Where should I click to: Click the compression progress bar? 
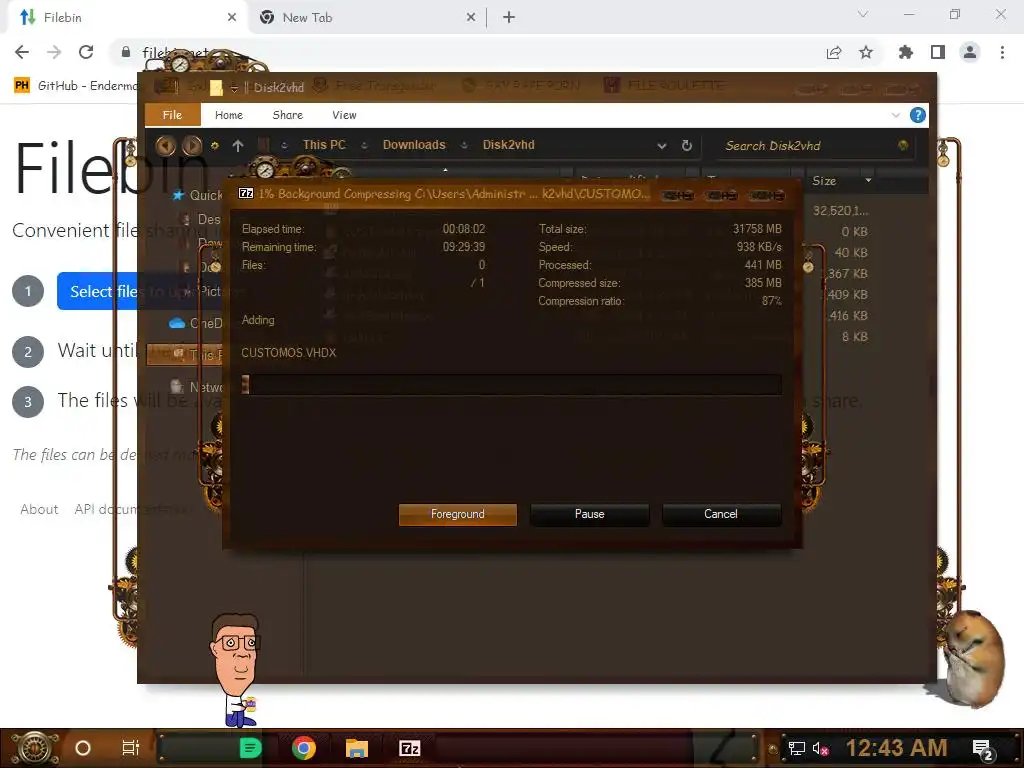511,384
